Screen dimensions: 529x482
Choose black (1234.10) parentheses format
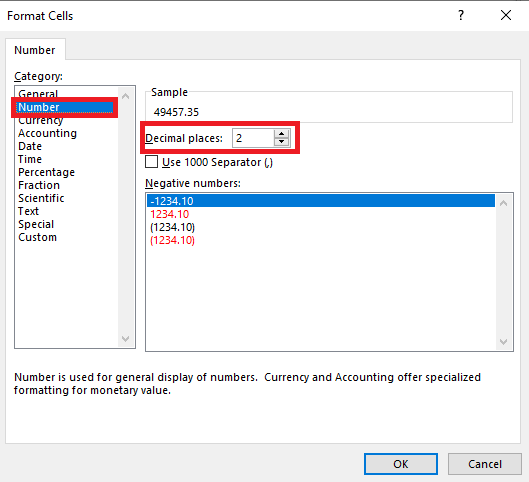click(172, 227)
